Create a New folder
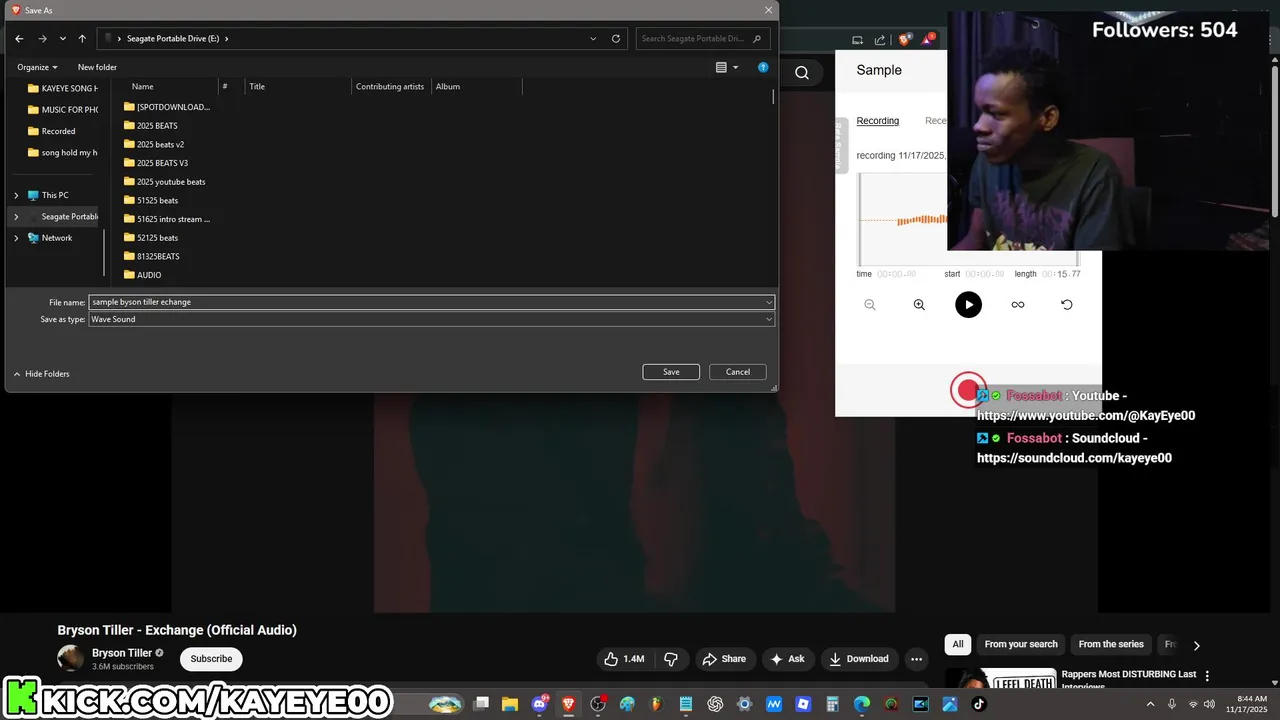This screenshot has height=720, width=1280. click(x=97, y=67)
